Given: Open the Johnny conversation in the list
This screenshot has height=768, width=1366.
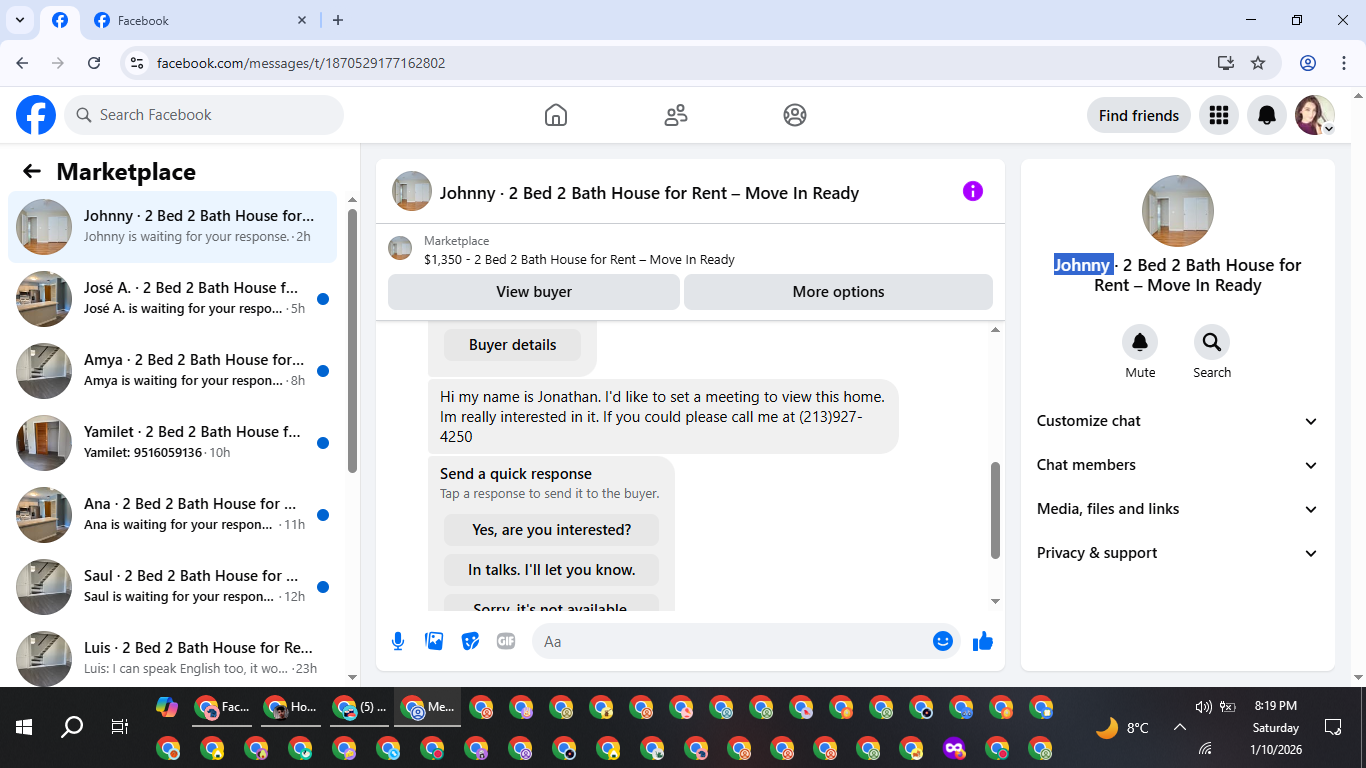Looking at the screenshot, I should [x=173, y=227].
